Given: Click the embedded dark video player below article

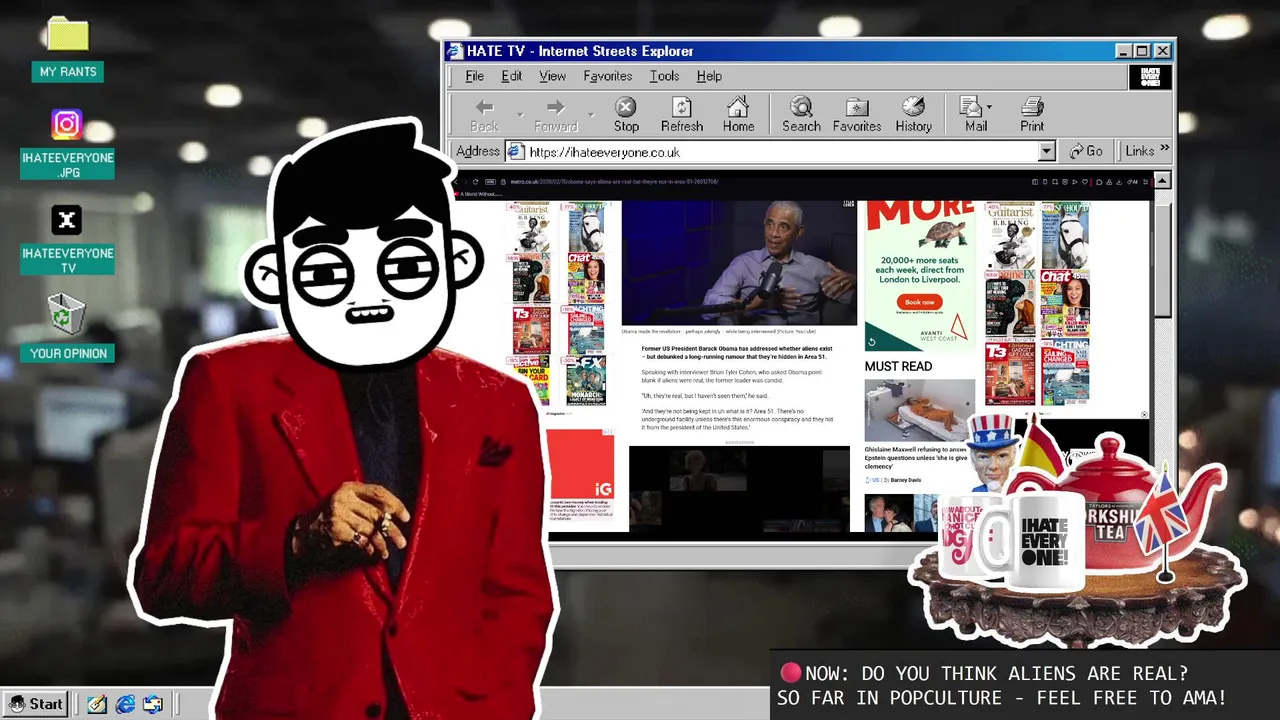Looking at the screenshot, I should click(739, 489).
